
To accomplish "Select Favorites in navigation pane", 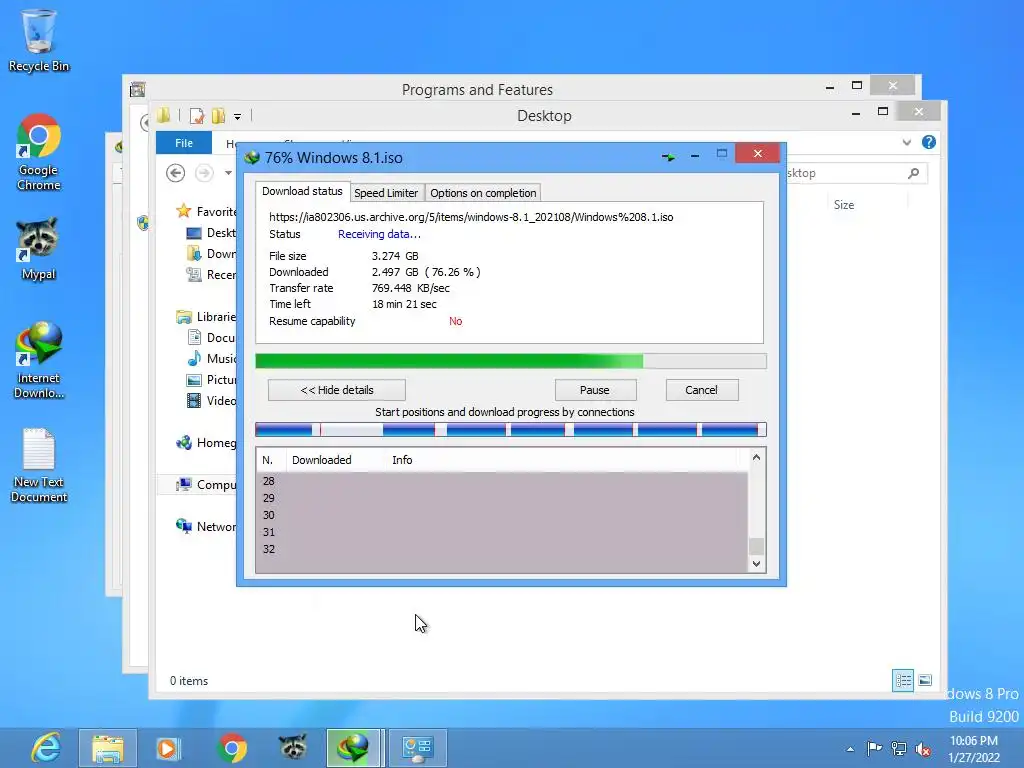I will 206,211.
